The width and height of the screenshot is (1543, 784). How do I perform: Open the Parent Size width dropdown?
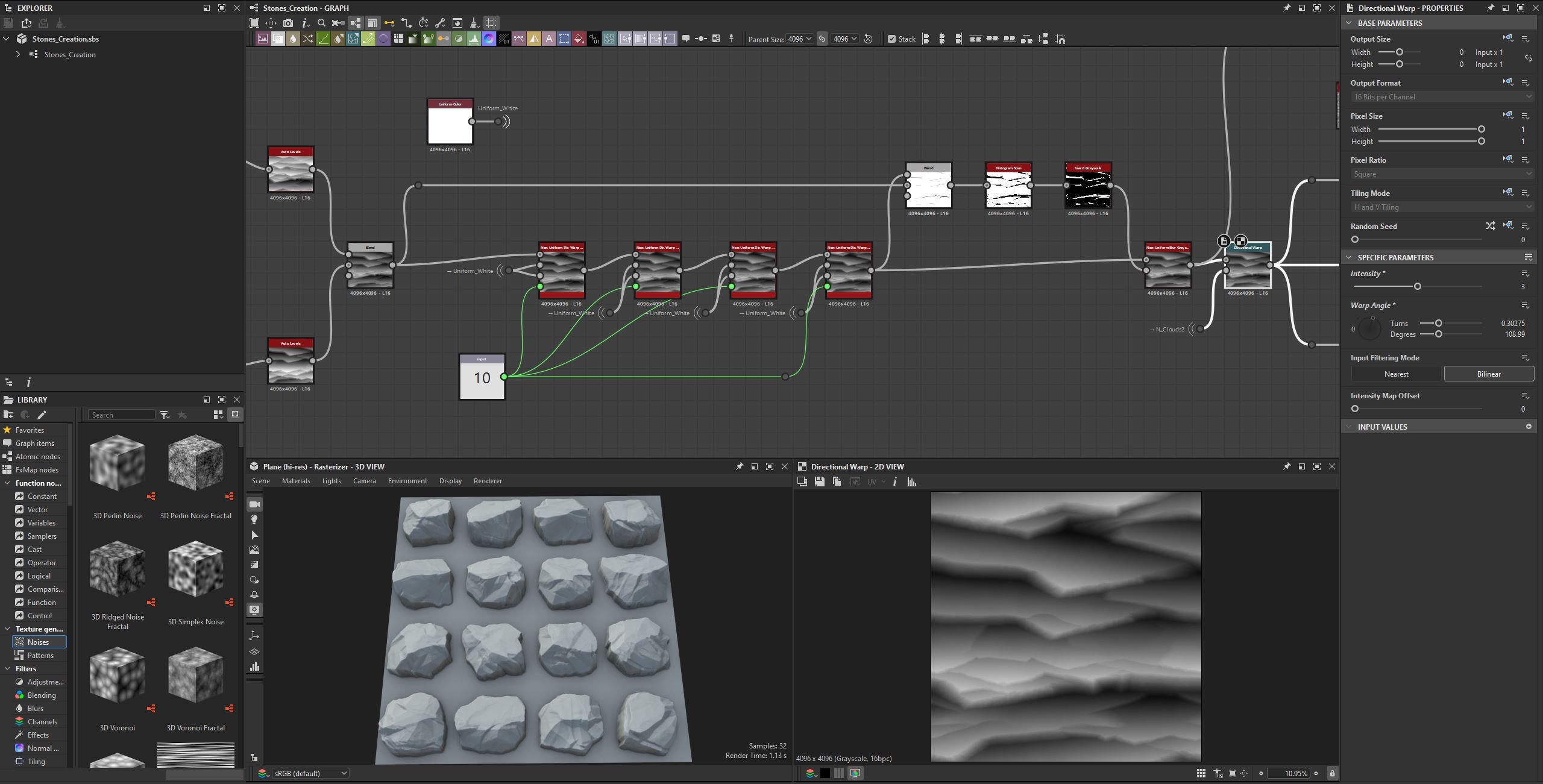(x=800, y=39)
